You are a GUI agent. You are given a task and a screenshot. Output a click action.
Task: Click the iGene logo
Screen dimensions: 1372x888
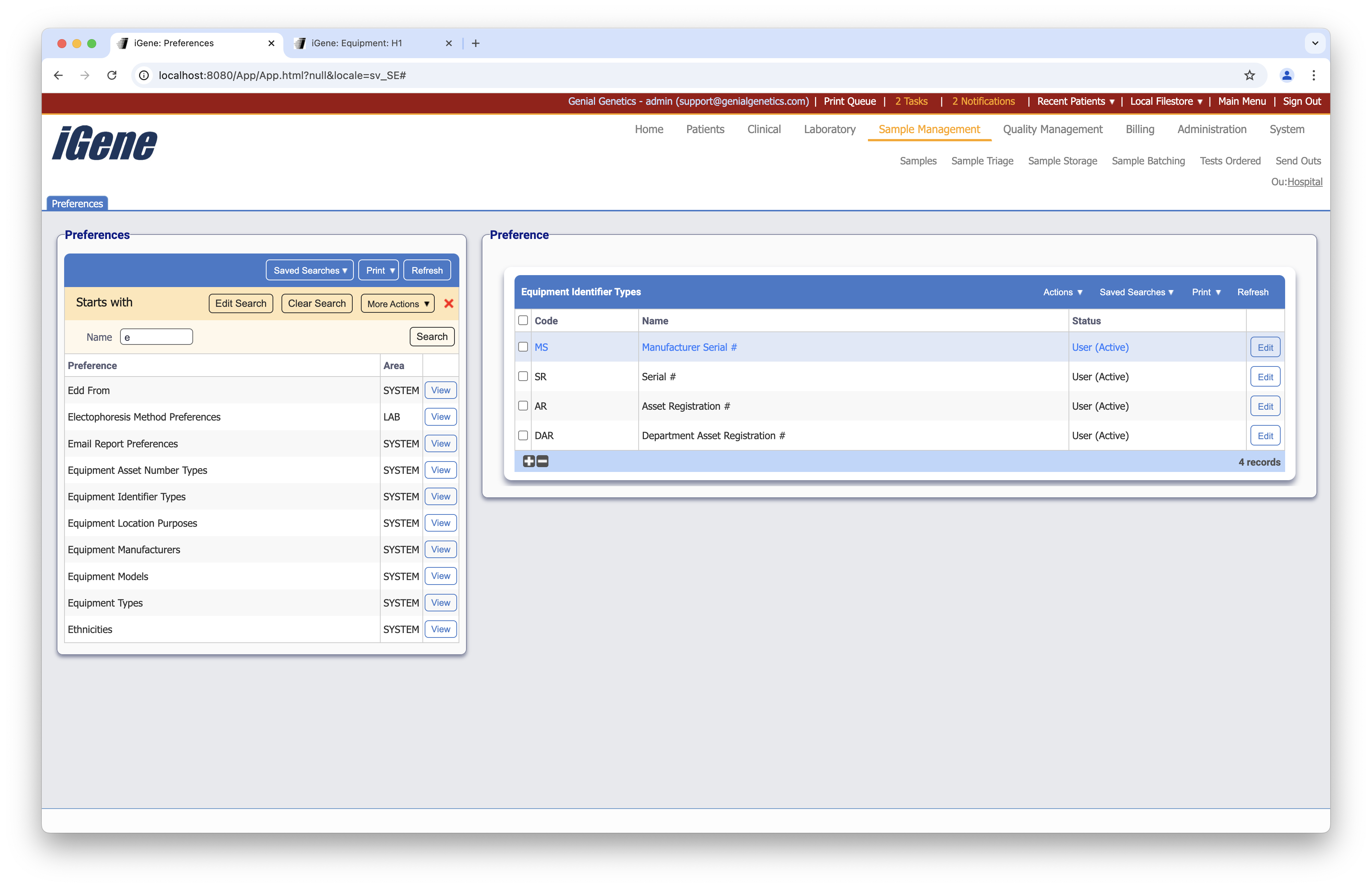pos(104,143)
